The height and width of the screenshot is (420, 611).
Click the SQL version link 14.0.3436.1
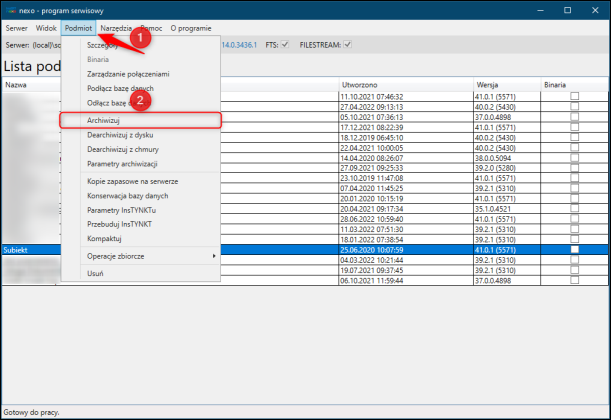(239, 45)
